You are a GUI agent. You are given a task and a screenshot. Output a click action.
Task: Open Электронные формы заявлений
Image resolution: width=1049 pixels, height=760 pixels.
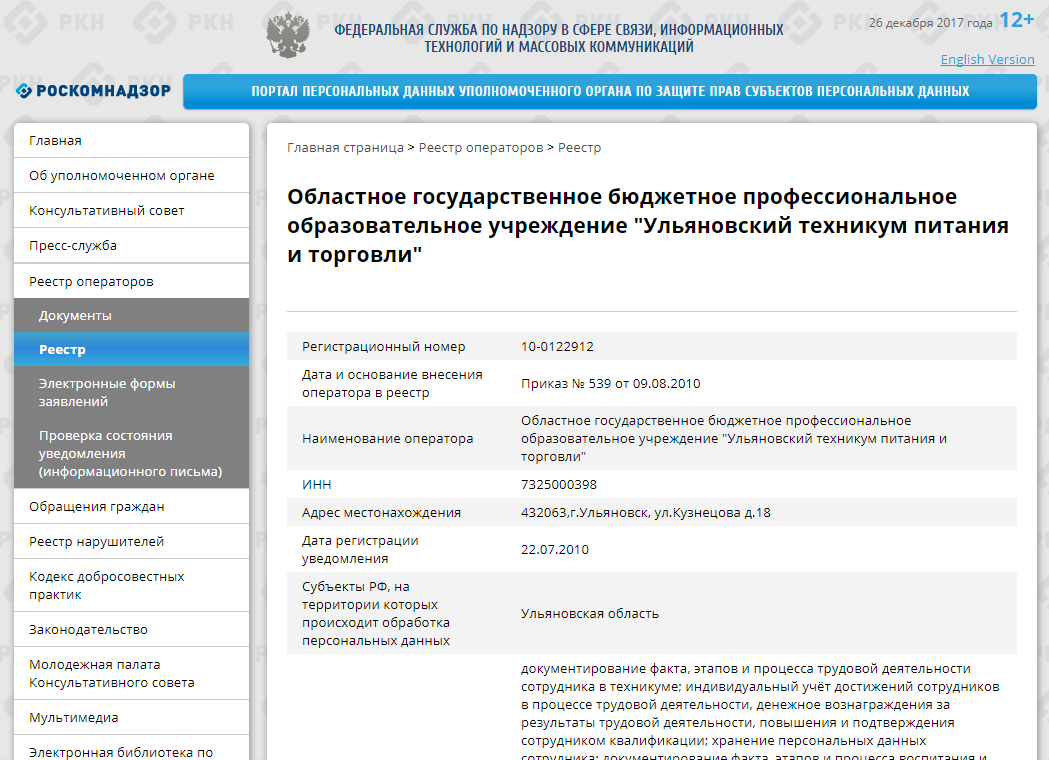coord(107,392)
